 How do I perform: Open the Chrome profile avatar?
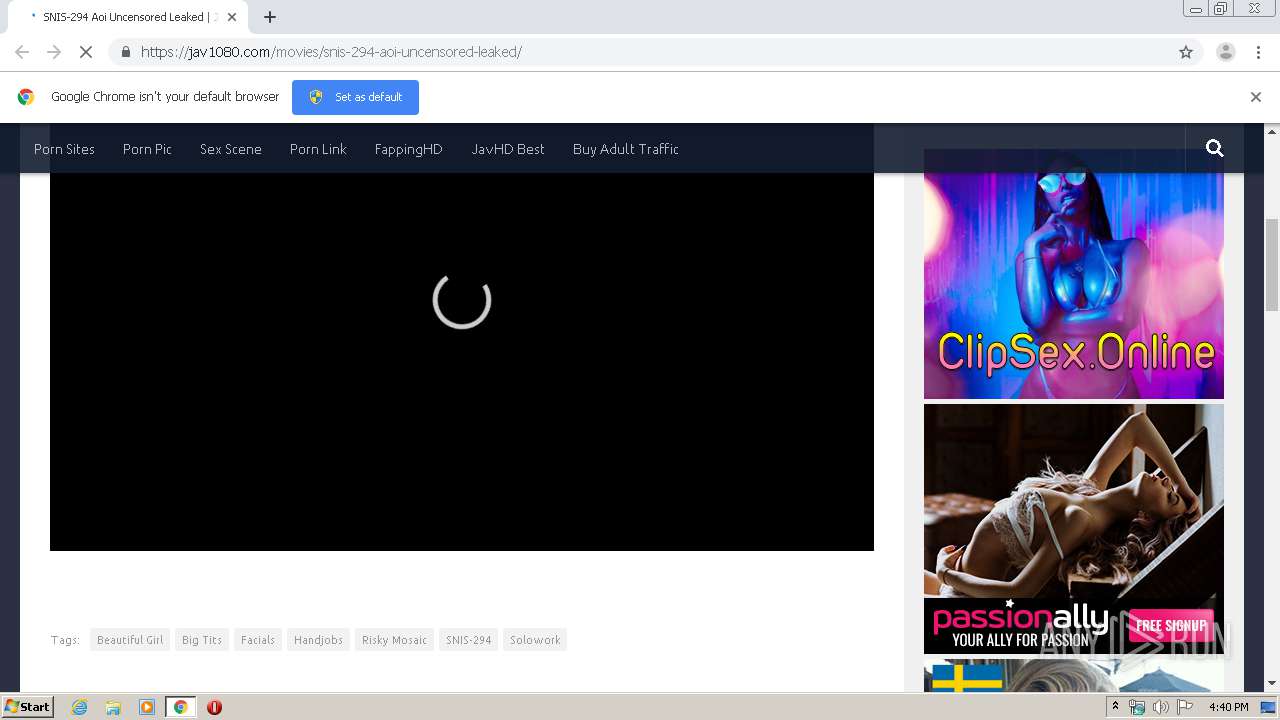(1226, 52)
